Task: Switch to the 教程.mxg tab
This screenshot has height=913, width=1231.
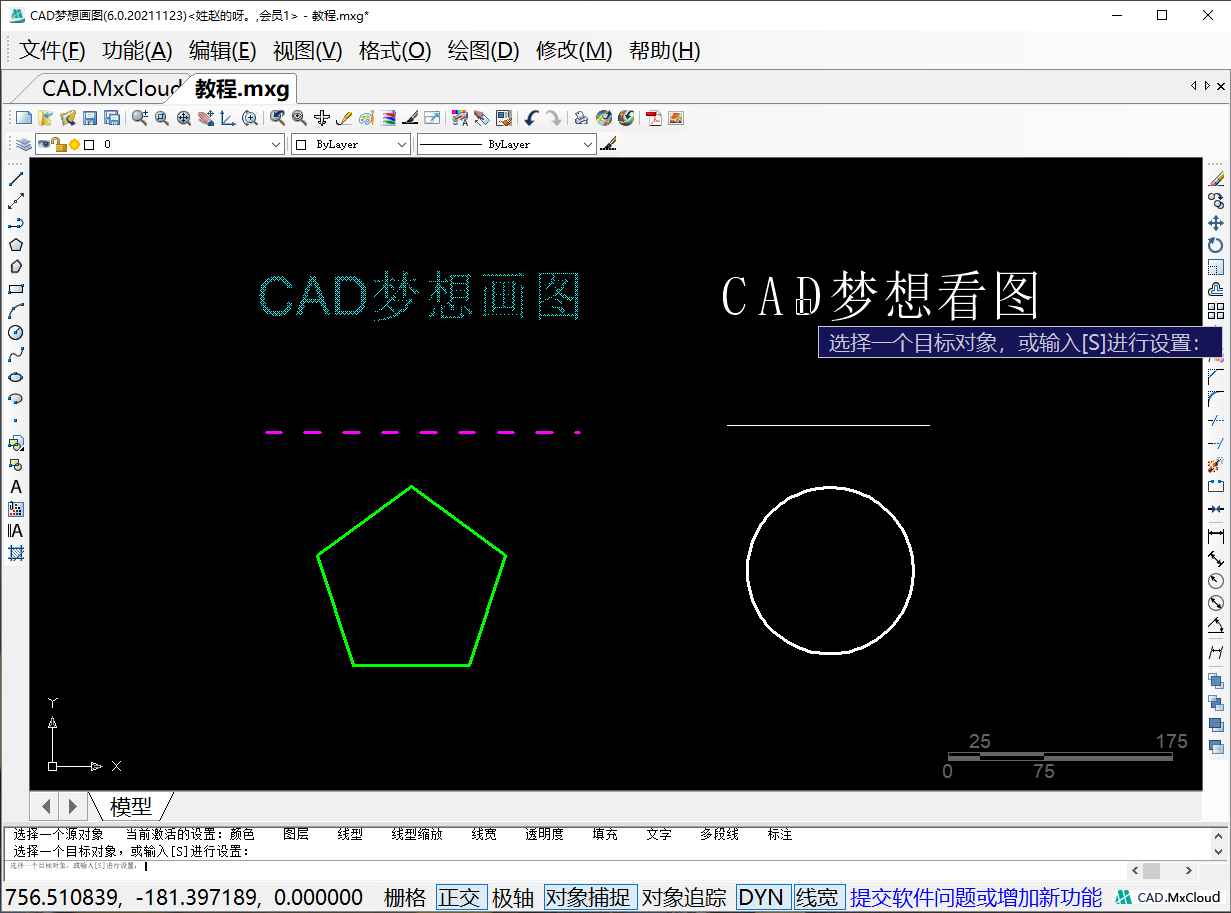Action: coord(242,88)
